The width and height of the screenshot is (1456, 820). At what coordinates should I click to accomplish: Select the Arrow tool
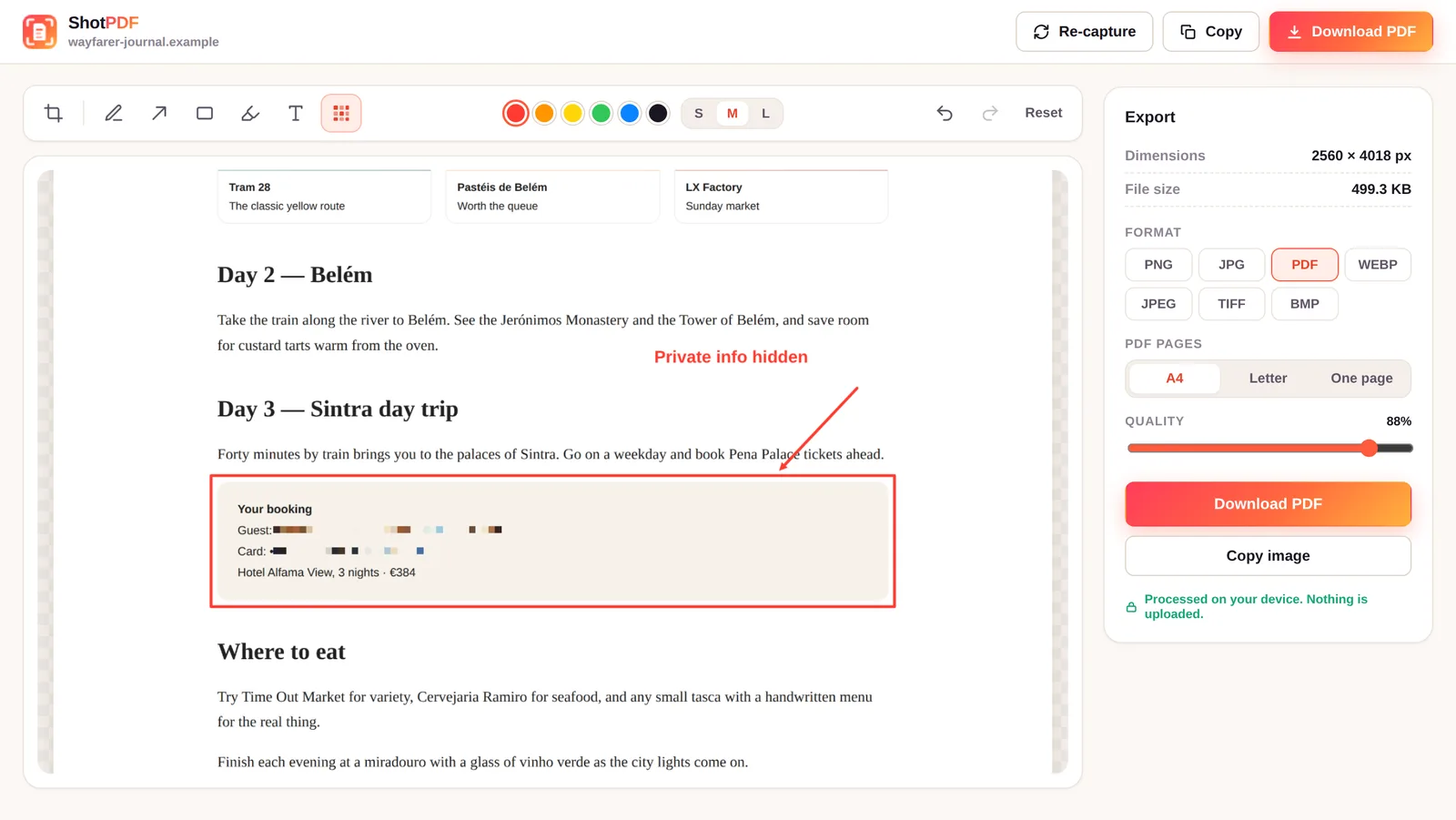[159, 113]
